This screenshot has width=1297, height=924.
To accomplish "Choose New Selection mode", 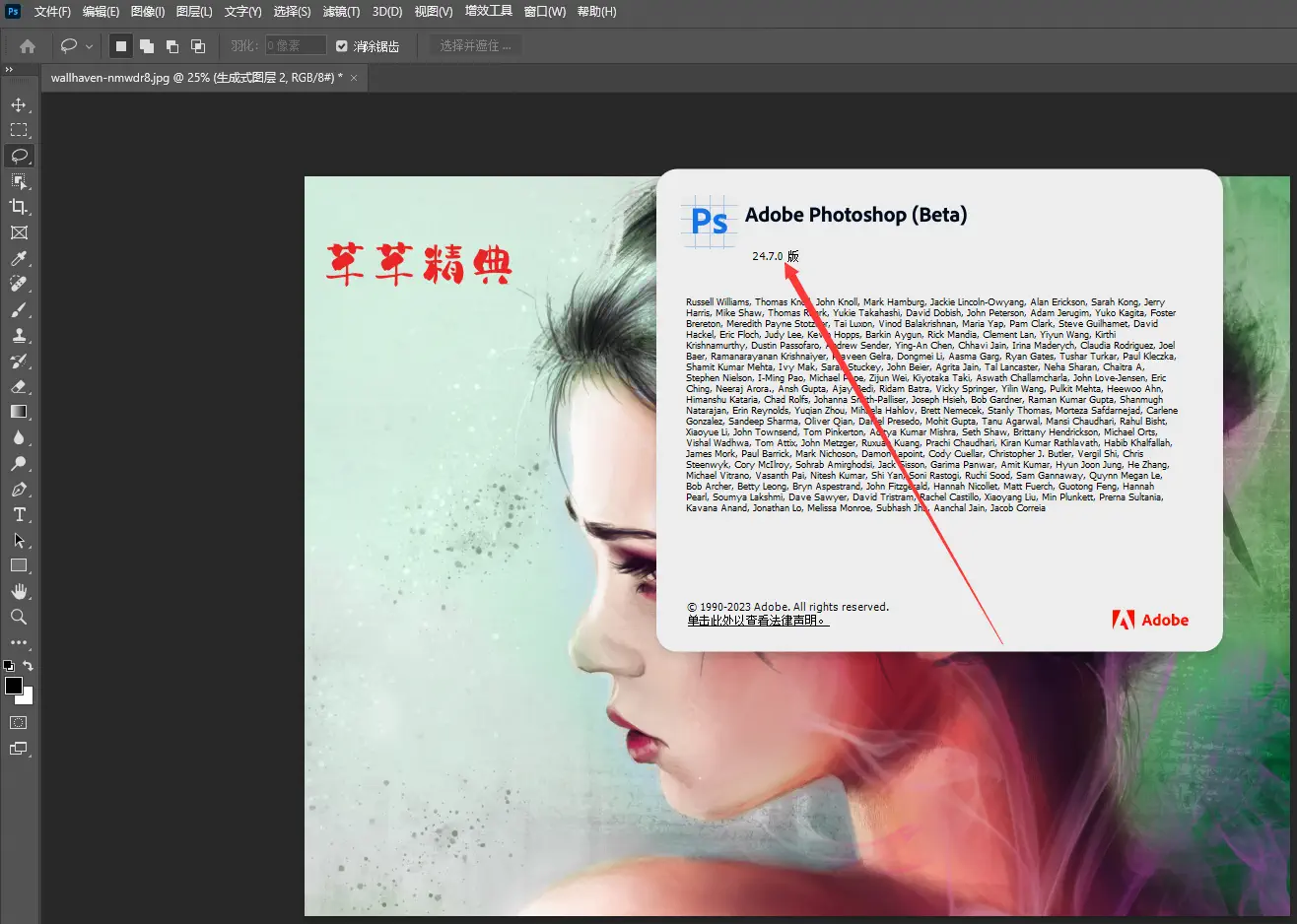I will click(x=121, y=46).
